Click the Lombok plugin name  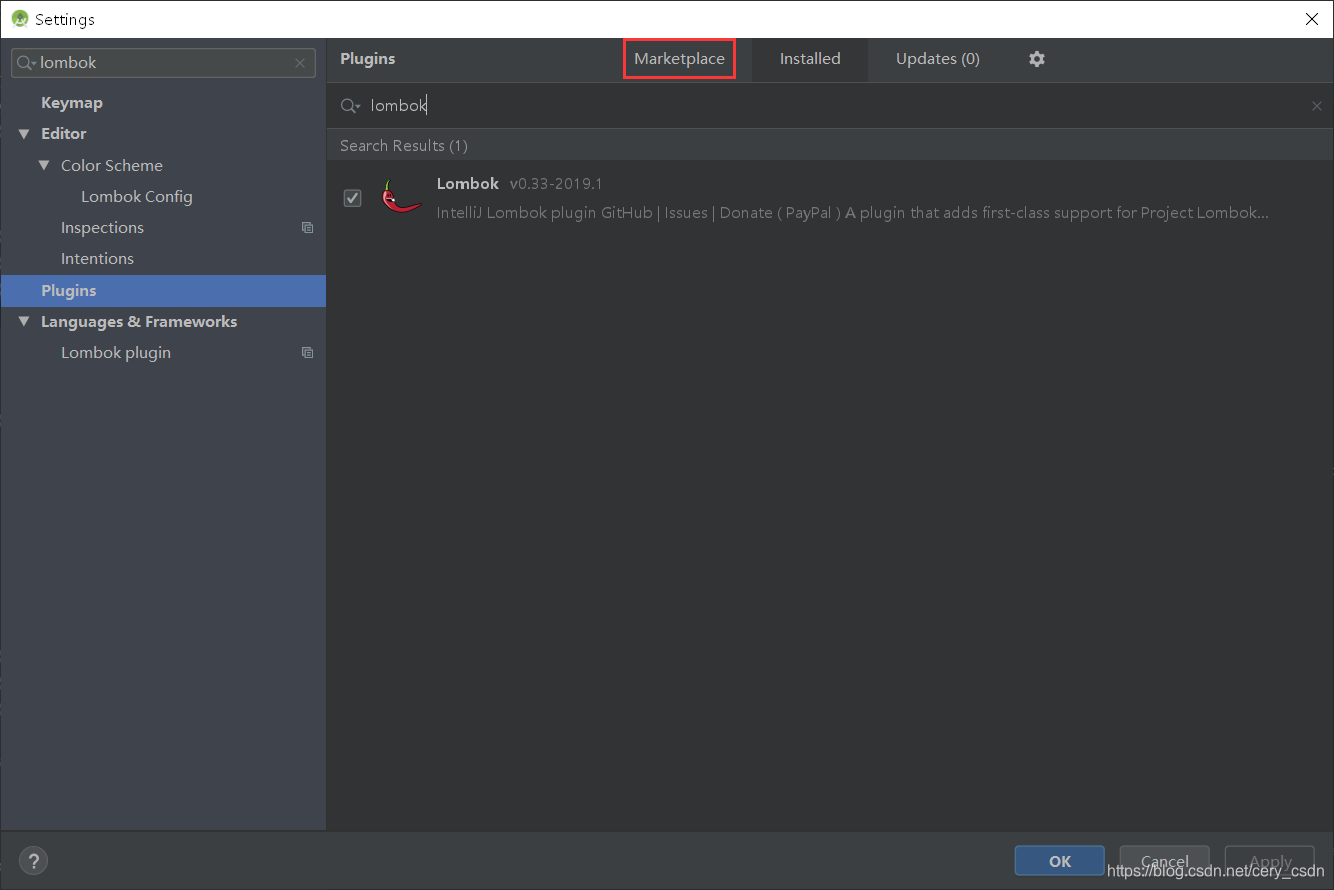coord(468,184)
